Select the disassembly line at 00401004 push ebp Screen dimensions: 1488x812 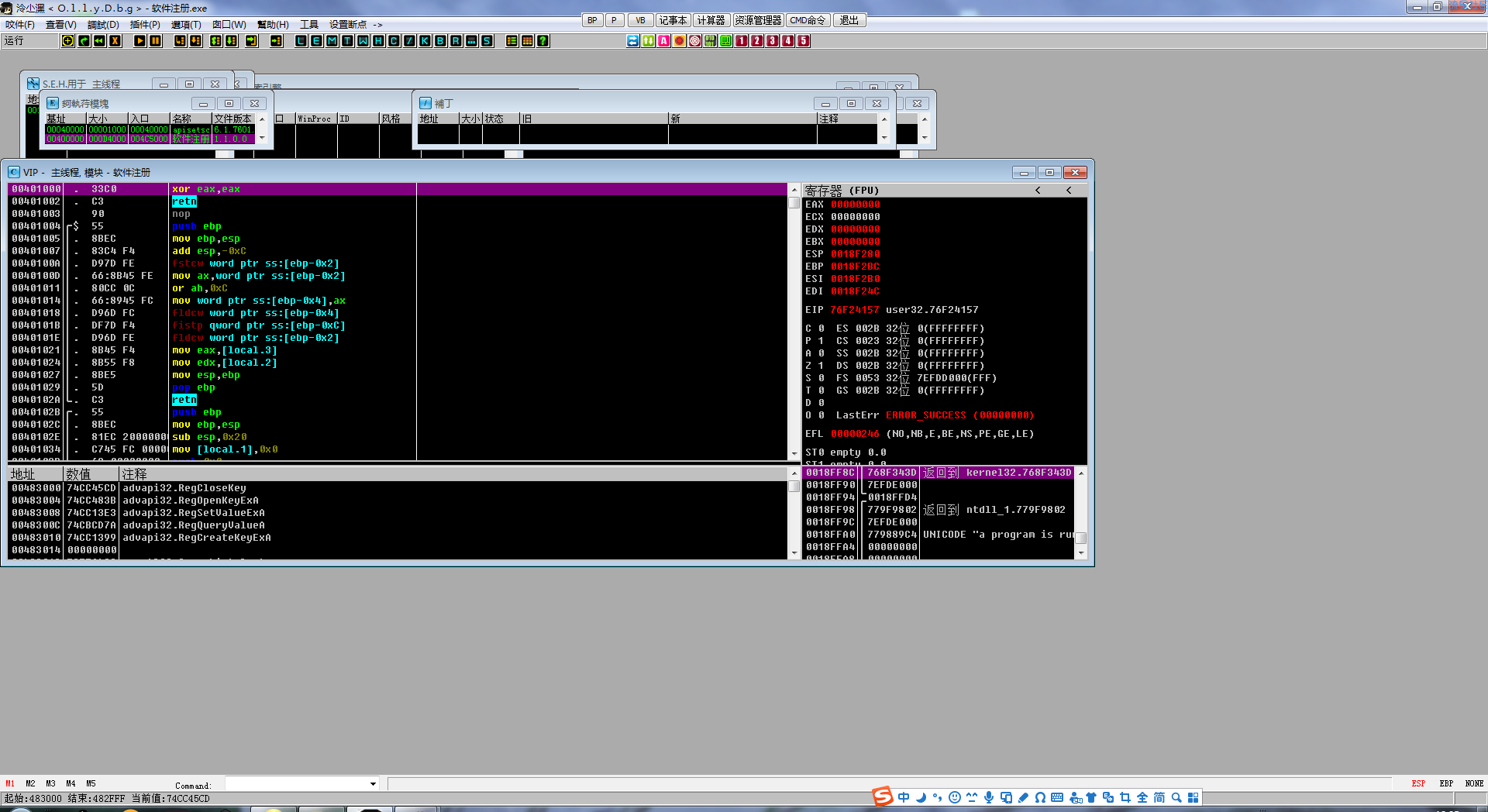[x=398, y=226]
